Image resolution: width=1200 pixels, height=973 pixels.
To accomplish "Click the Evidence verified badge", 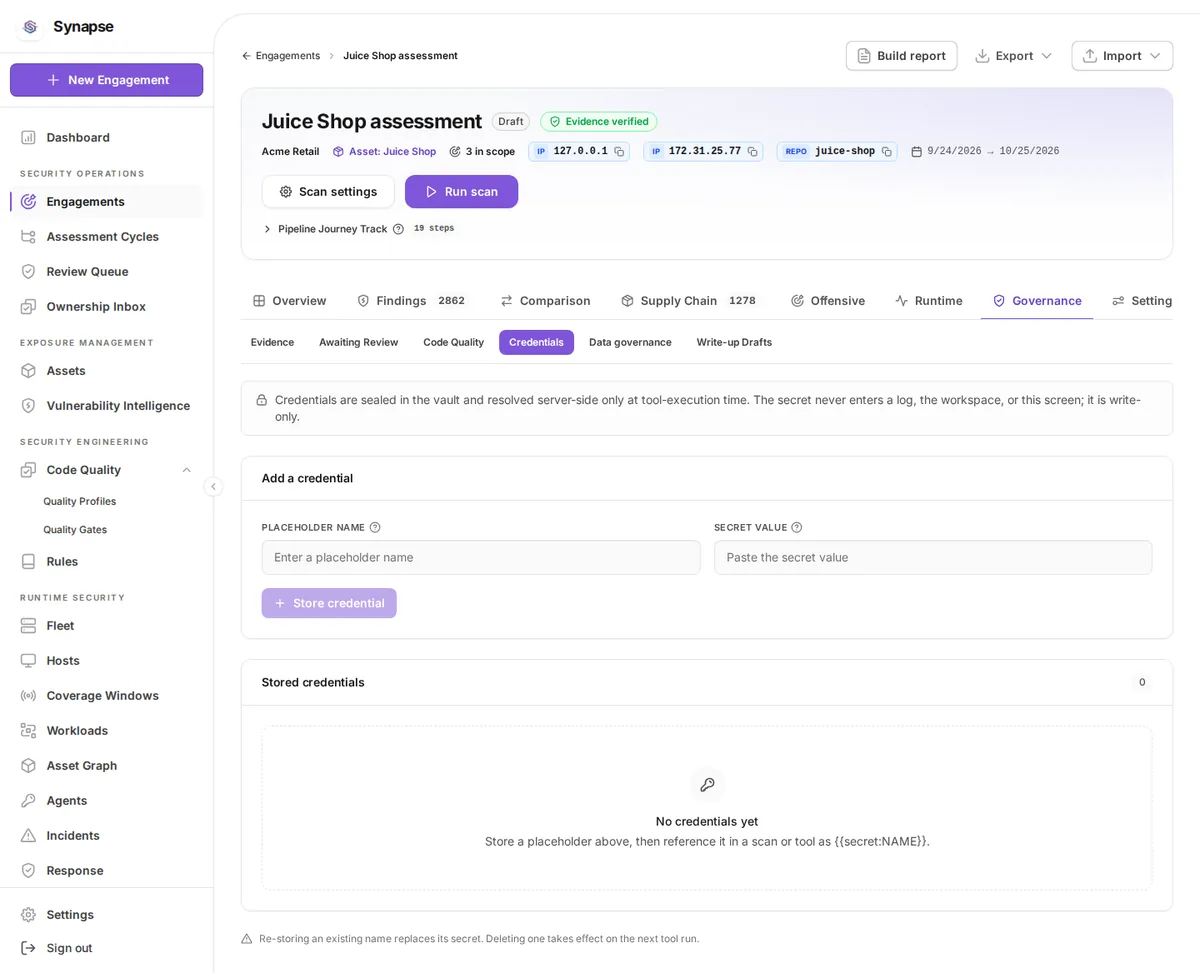I will click(x=599, y=122).
